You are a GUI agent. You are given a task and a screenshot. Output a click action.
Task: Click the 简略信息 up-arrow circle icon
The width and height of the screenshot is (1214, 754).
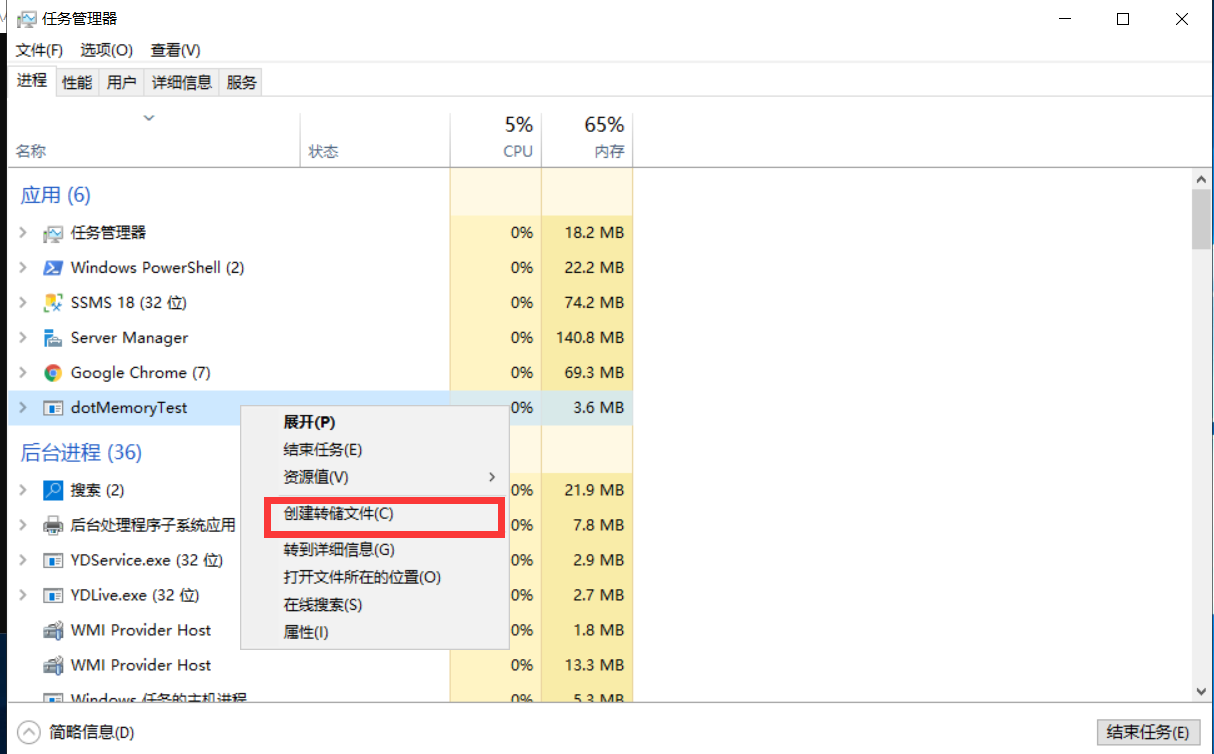pyautogui.click(x=29, y=733)
